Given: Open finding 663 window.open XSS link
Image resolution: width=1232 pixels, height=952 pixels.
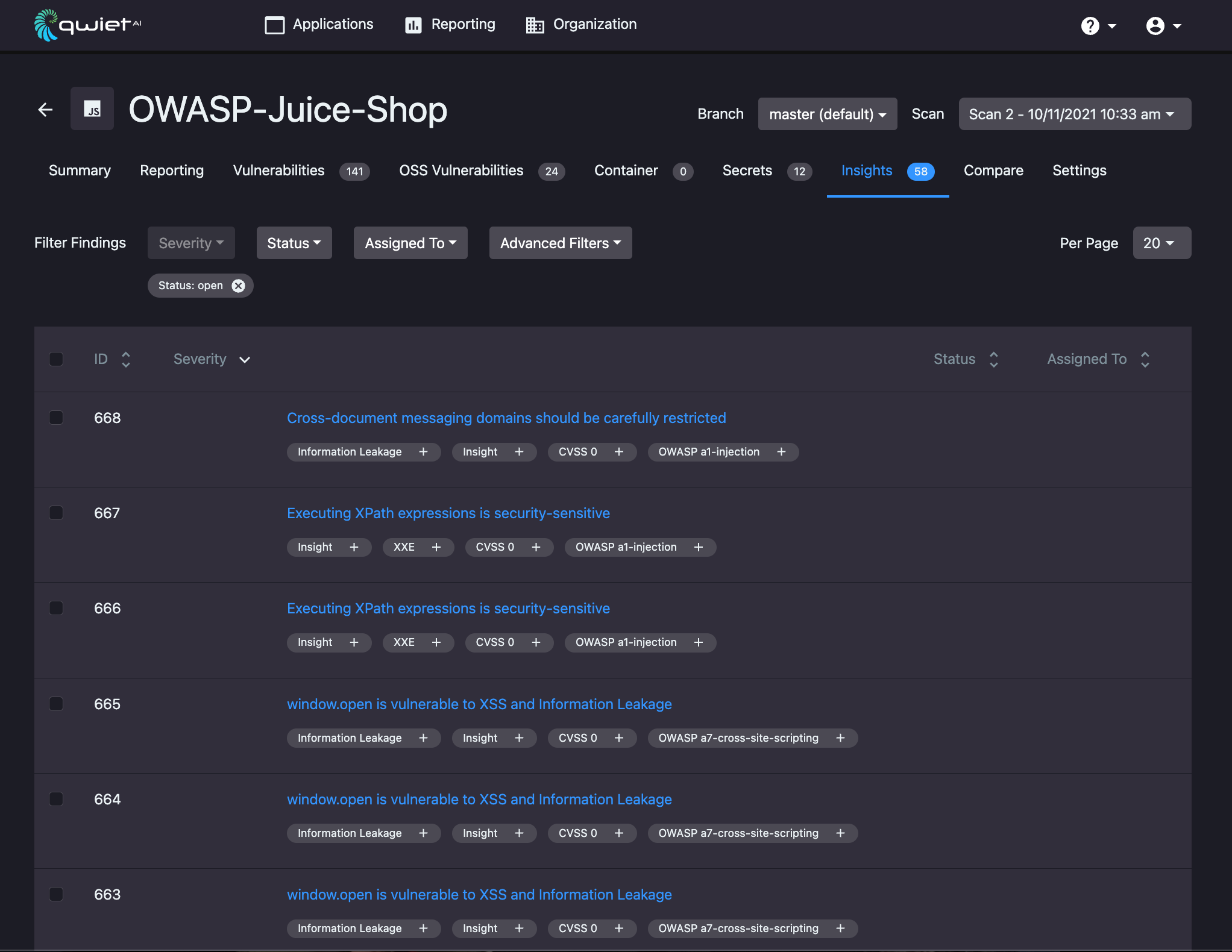Looking at the screenshot, I should click(x=479, y=894).
